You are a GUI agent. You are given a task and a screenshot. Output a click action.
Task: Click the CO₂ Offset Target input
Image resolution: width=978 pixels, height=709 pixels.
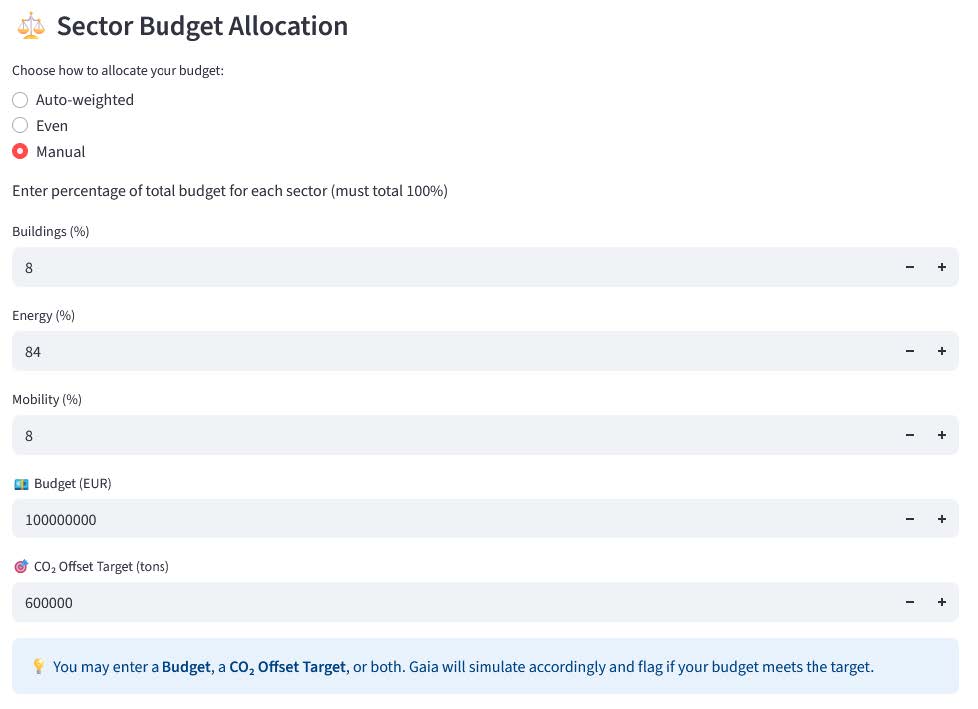tap(450, 603)
